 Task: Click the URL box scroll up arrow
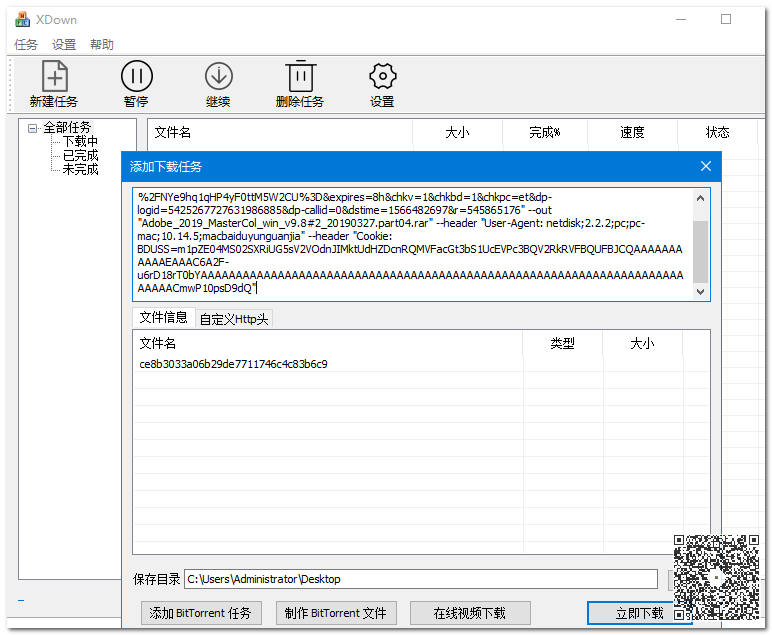point(701,198)
